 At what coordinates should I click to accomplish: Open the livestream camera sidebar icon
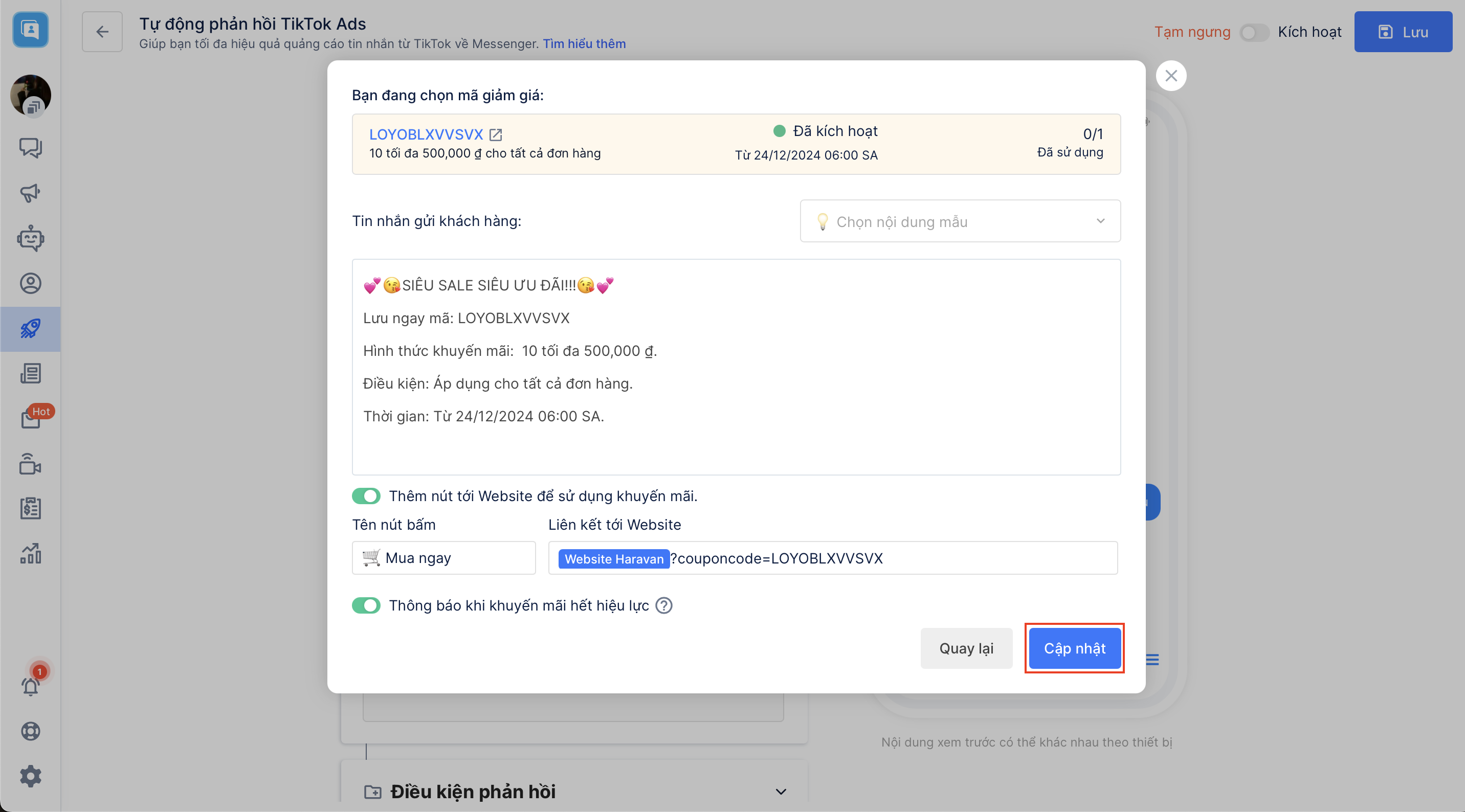(30, 464)
